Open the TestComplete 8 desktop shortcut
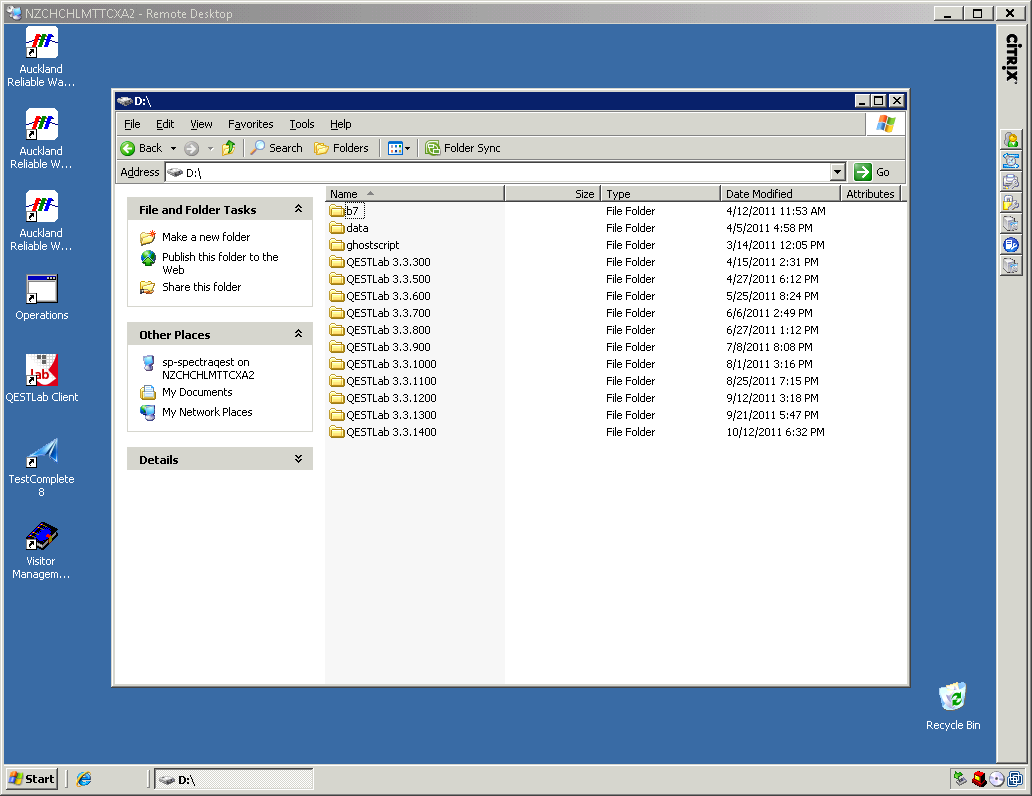The height and width of the screenshot is (796, 1032). point(41,462)
